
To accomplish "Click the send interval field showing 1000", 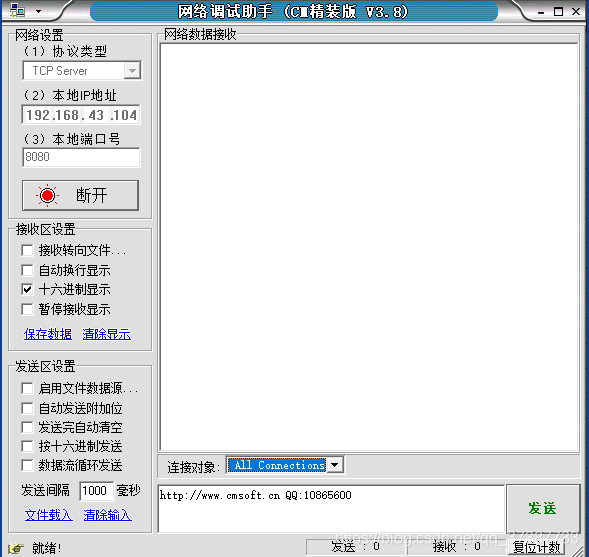I will [x=96, y=491].
